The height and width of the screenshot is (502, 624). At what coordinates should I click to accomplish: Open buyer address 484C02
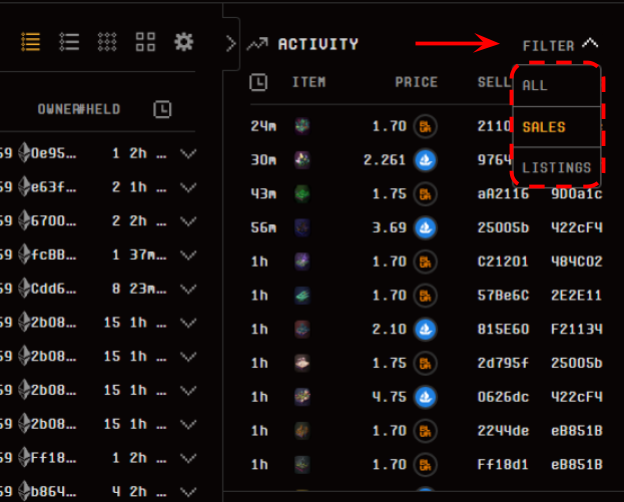[x=577, y=262]
